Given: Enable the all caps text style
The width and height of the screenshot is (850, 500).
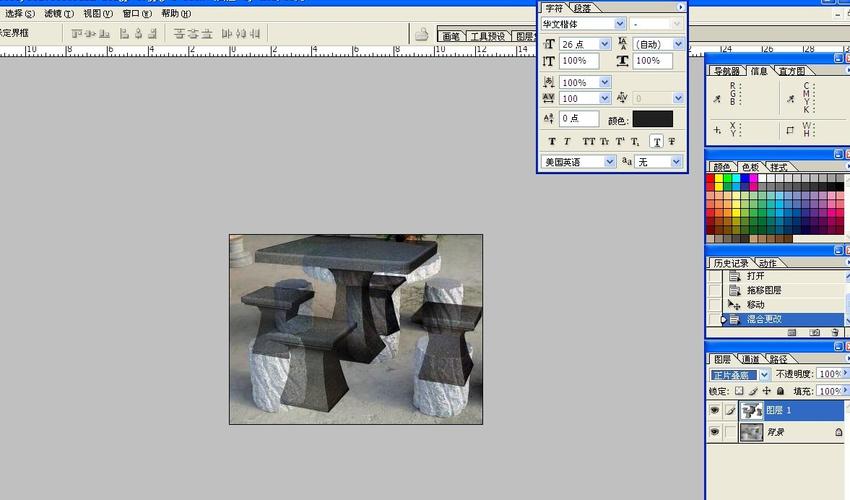Looking at the screenshot, I should tap(589, 142).
